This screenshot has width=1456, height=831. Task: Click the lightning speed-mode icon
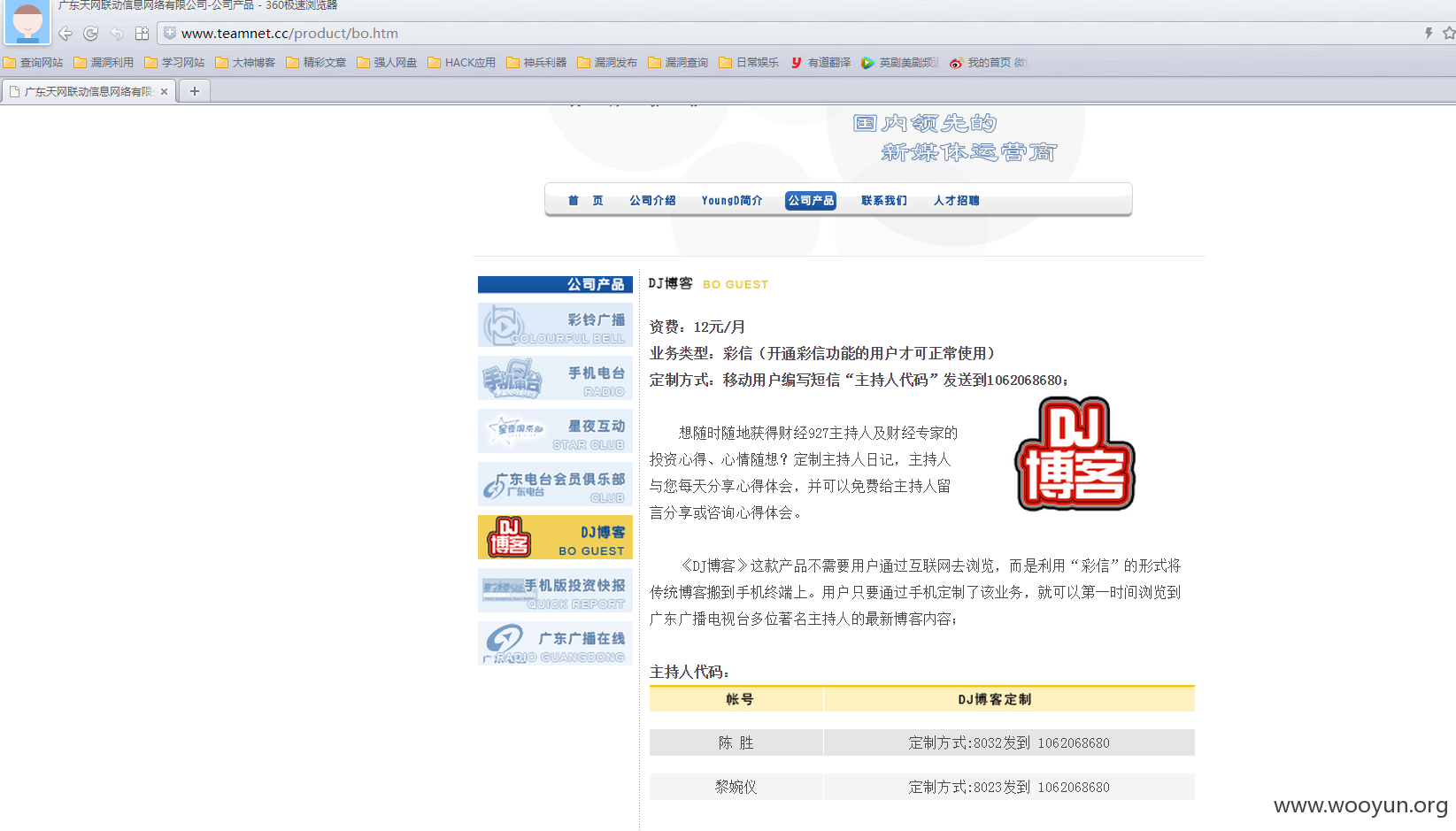pyautogui.click(x=1429, y=33)
